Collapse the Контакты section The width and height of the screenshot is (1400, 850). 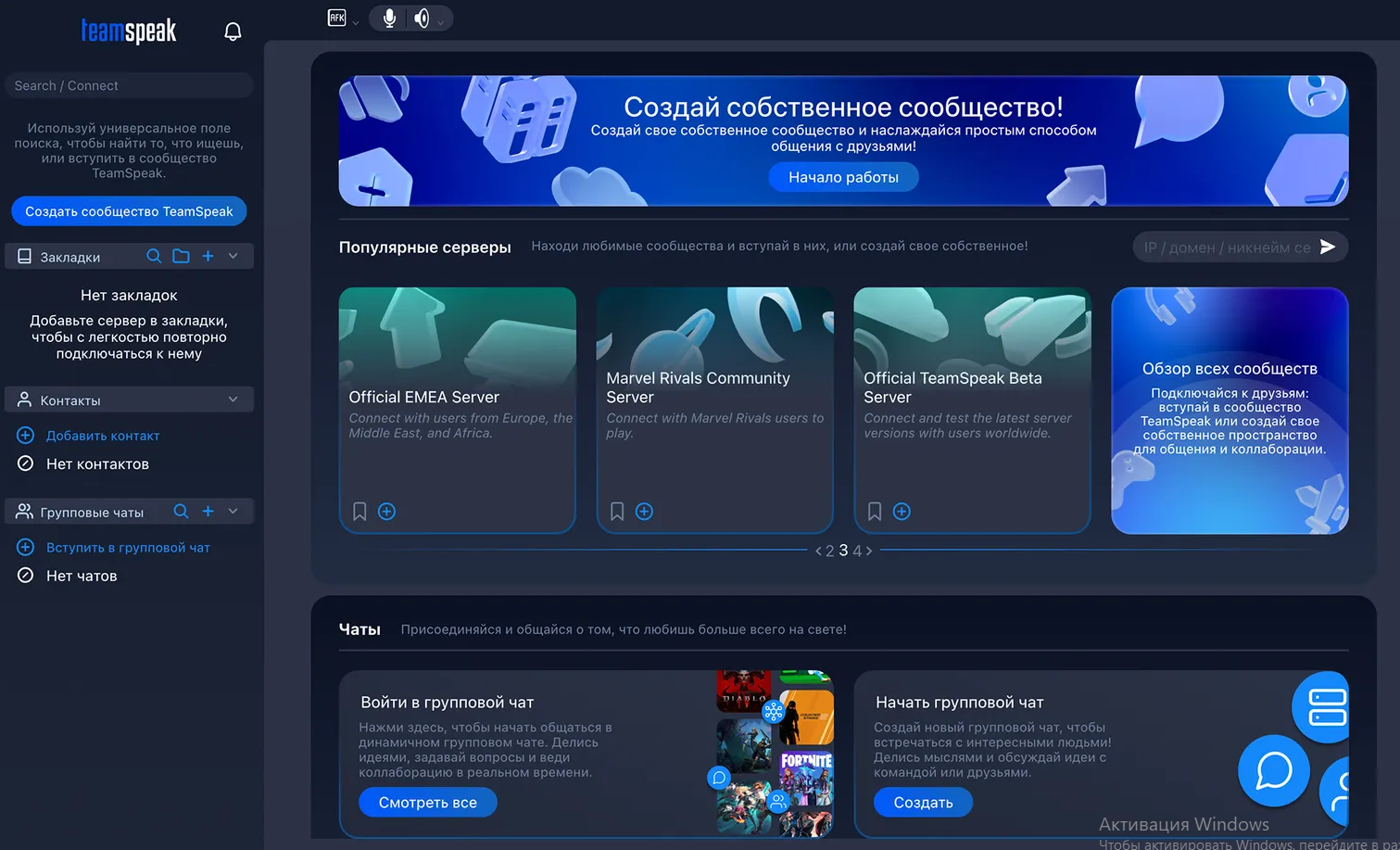coord(233,400)
